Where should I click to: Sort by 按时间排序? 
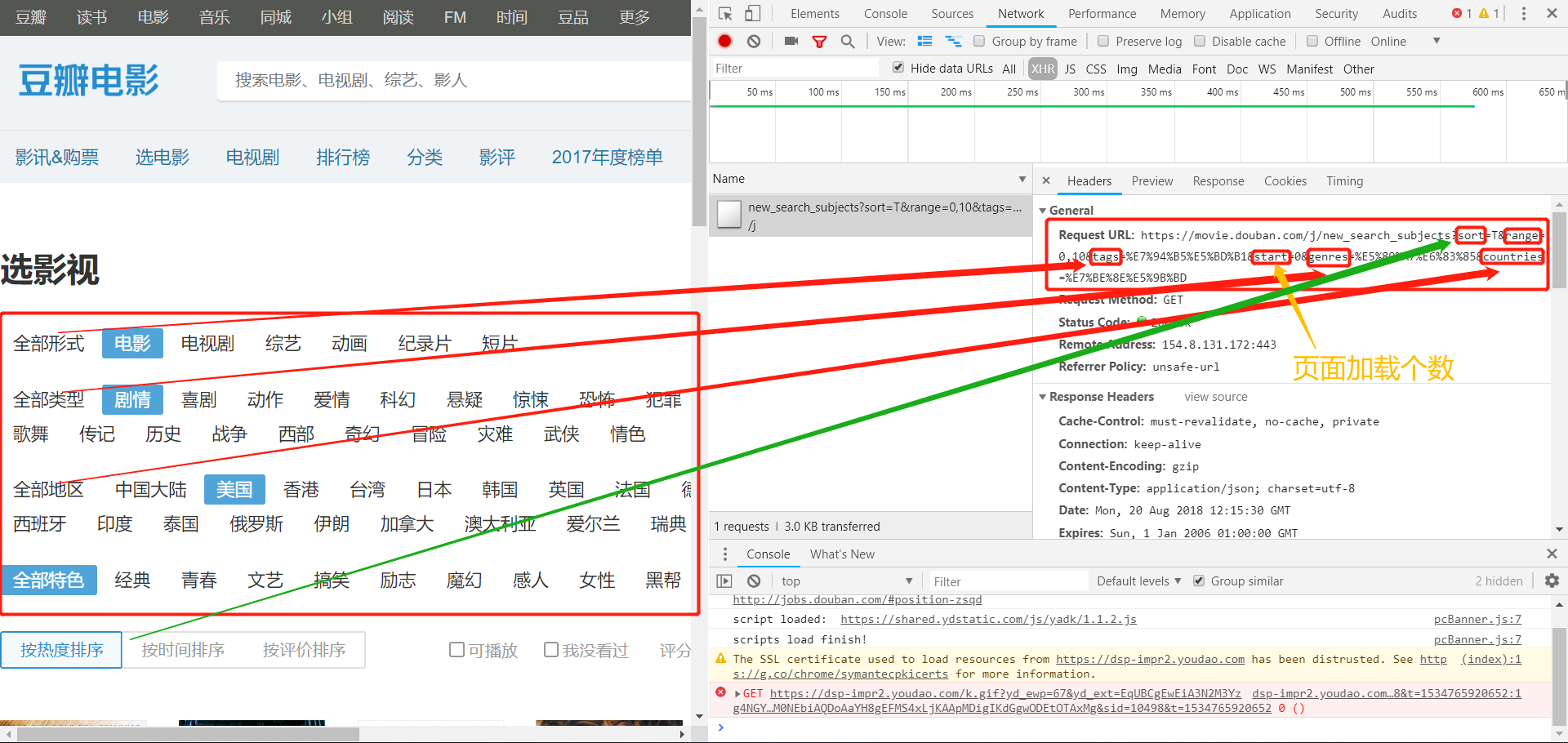tap(183, 650)
